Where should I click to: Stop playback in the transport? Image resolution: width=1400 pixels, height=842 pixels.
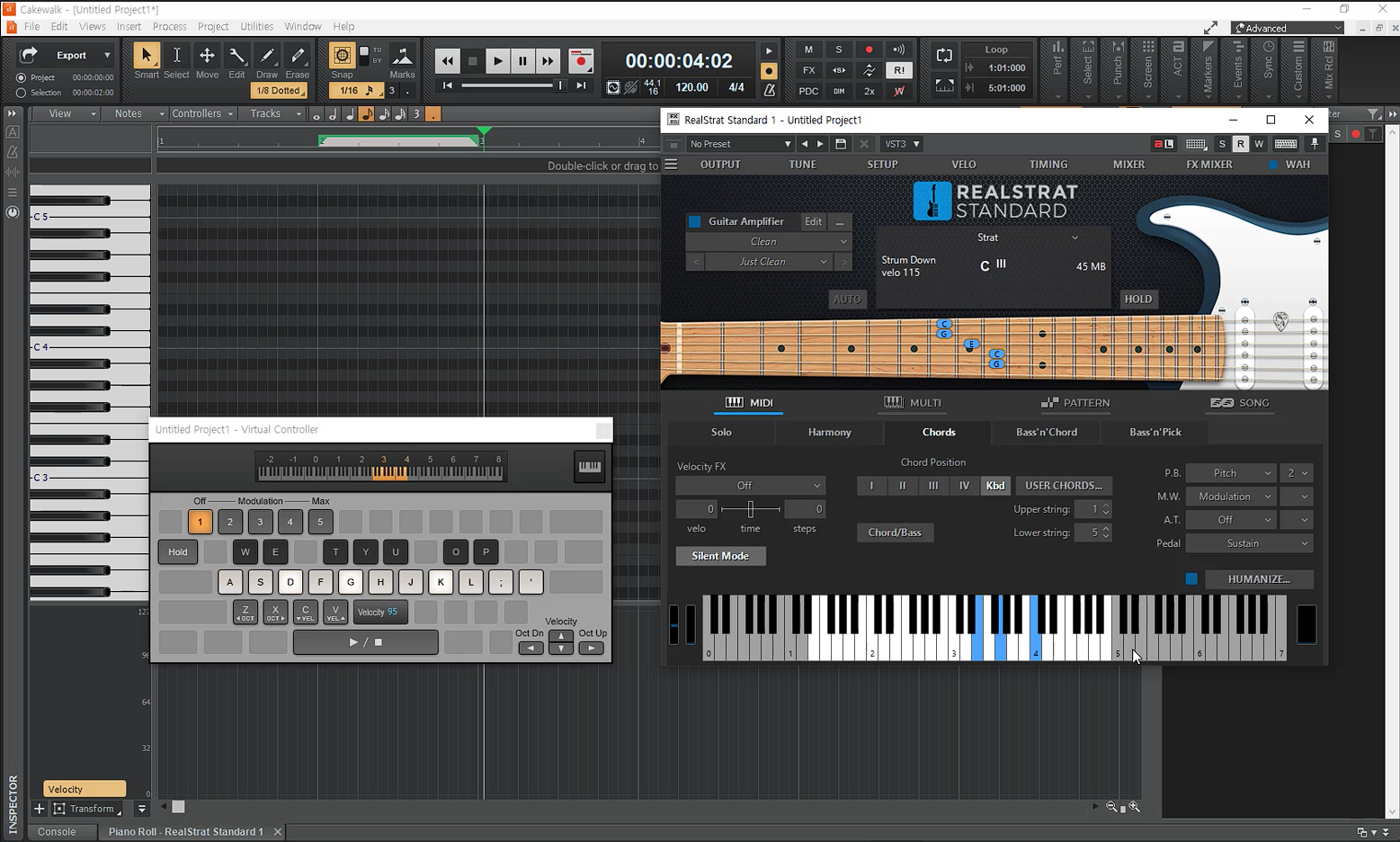[x=472, y=61]
